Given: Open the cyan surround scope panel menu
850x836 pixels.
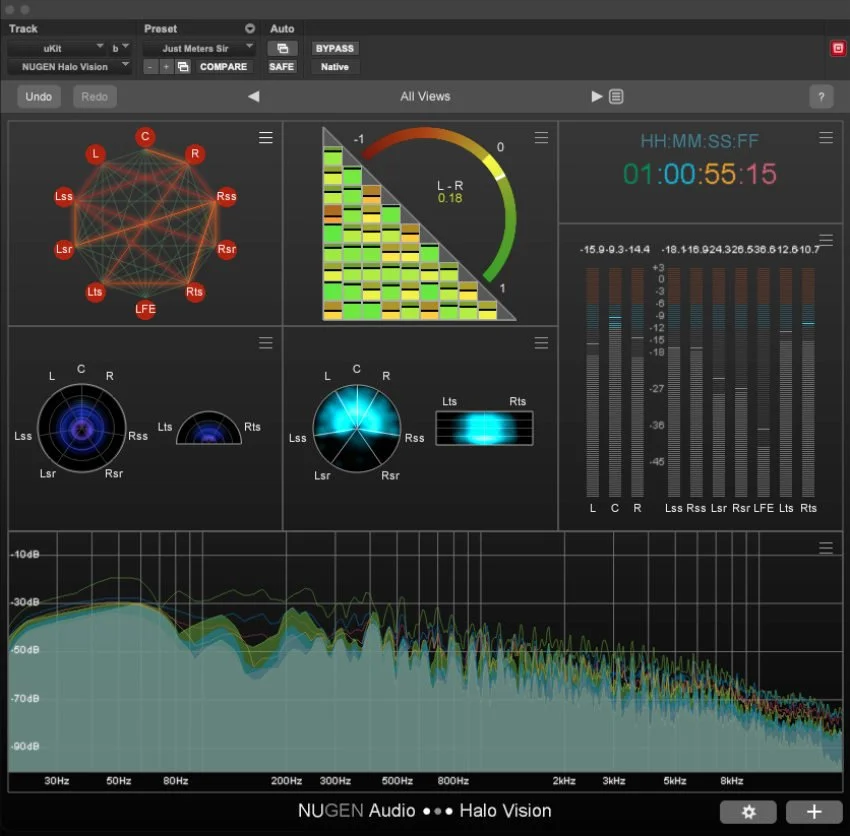Looking at the screenshot, I should [x=541, y=343].
